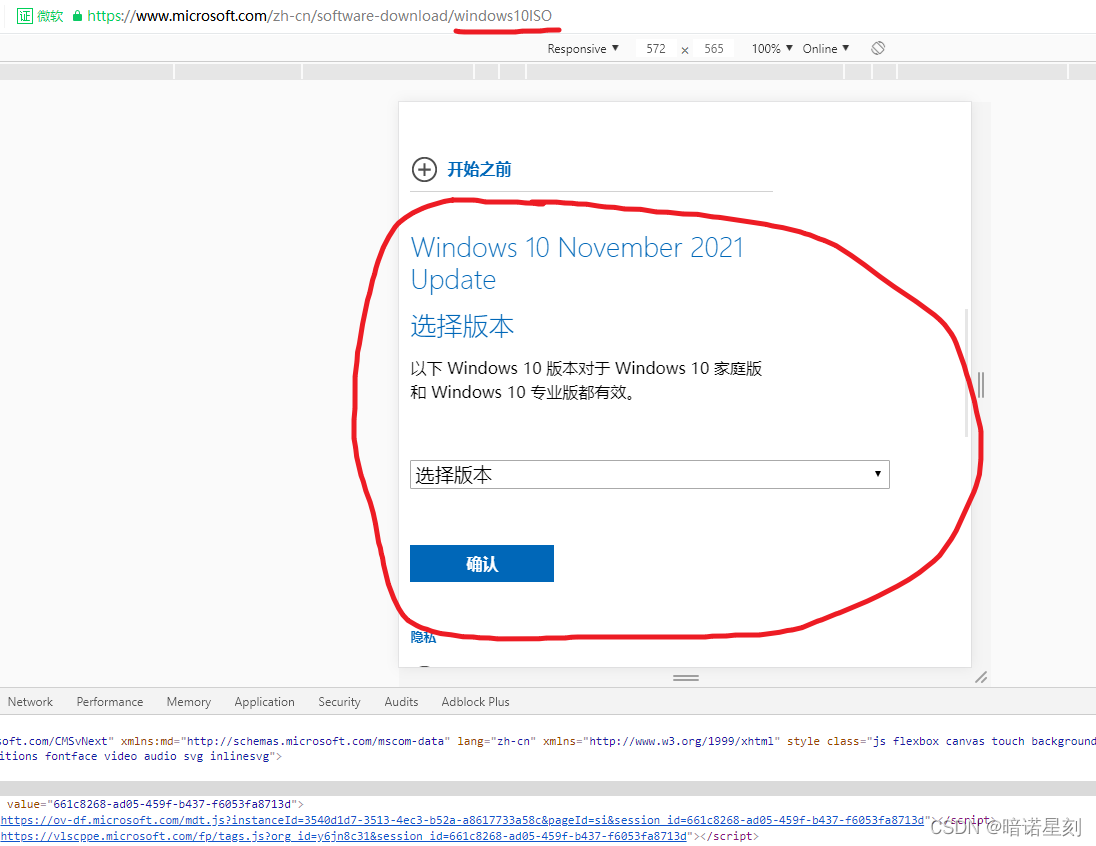Click the corner viewport resize handle
1096x846 pixels.
(981, 677)
